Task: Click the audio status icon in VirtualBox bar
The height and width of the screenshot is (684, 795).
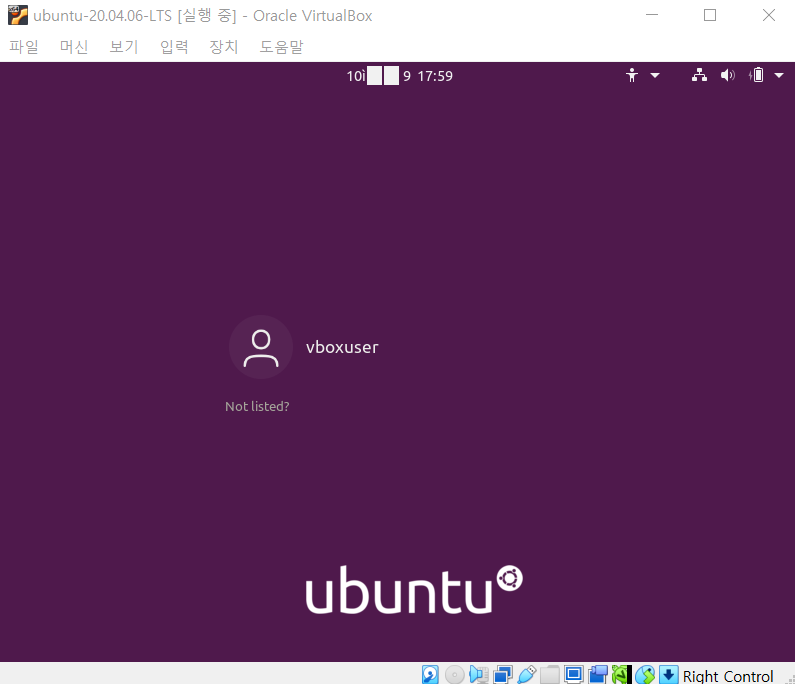Action: tap(478, 675)
